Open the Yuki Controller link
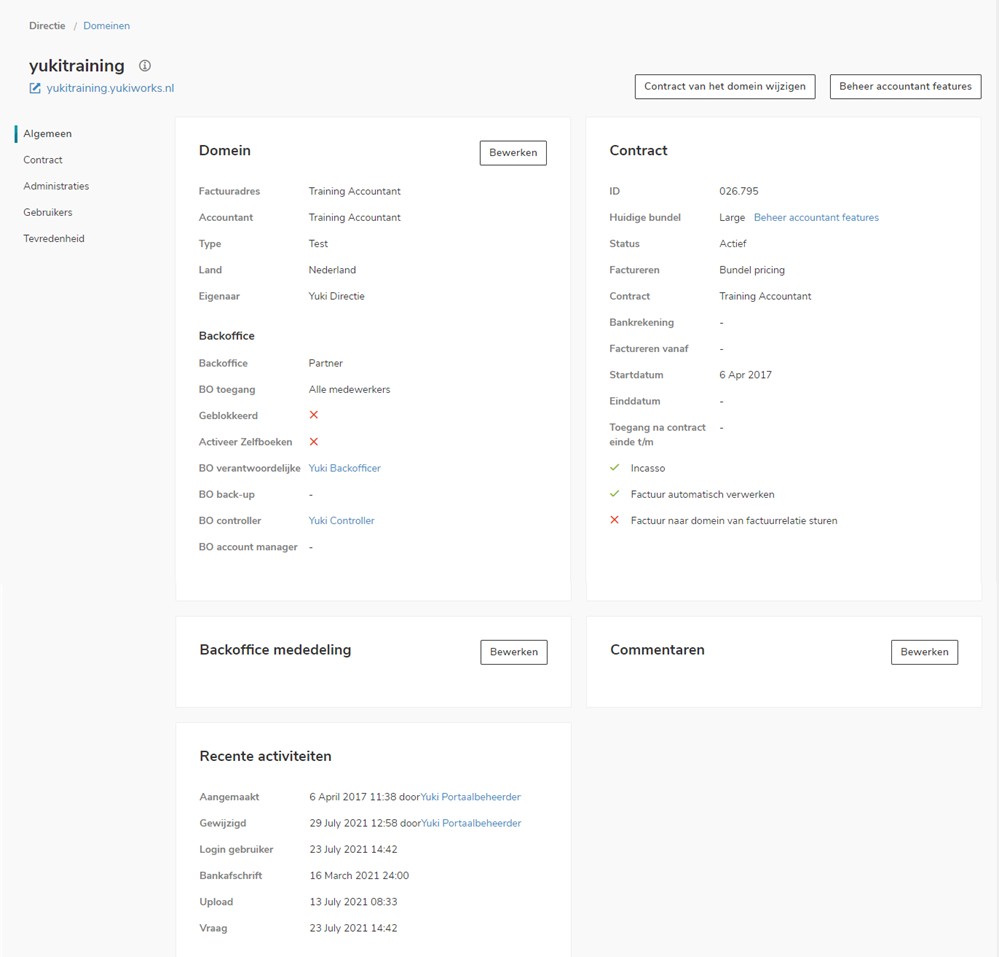This screenshot has width=1000, height=957. click(341, 520)
